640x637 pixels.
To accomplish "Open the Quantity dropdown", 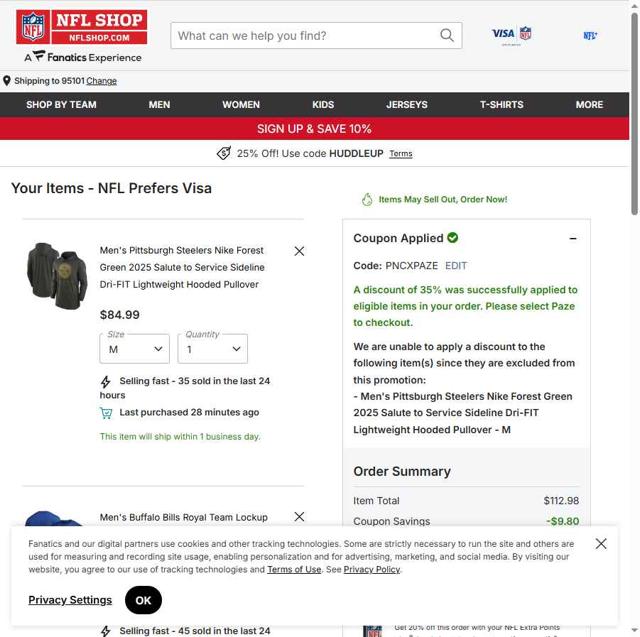I will (x=212, y=349).
